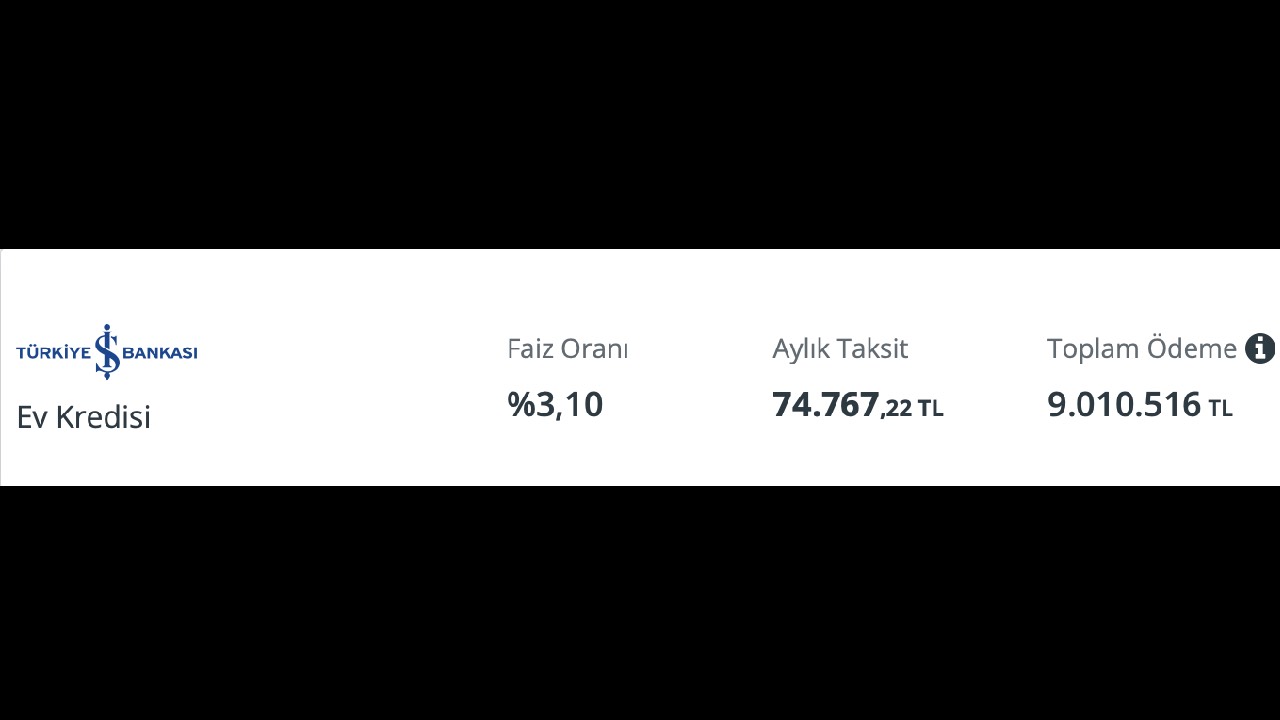1280x720 pixels.
Task: Select the 9.010.516 total payment amount
Action: pos(1123,404)
